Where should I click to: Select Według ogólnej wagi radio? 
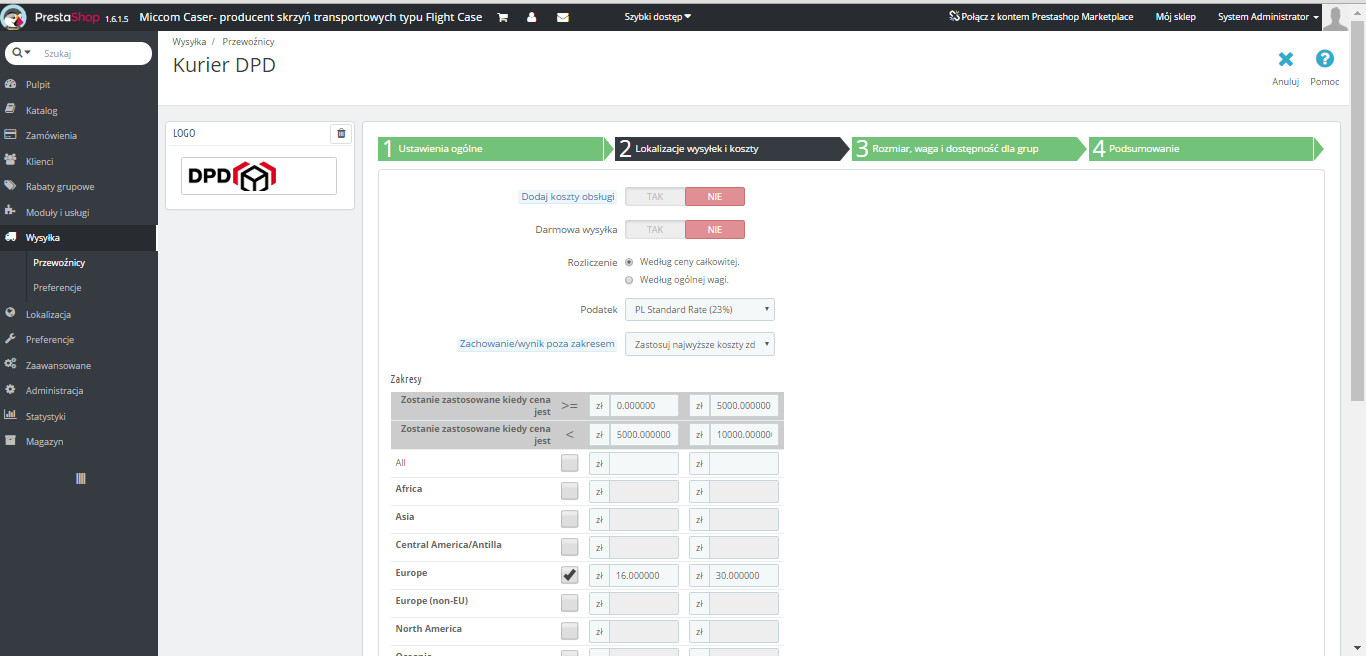629,280
